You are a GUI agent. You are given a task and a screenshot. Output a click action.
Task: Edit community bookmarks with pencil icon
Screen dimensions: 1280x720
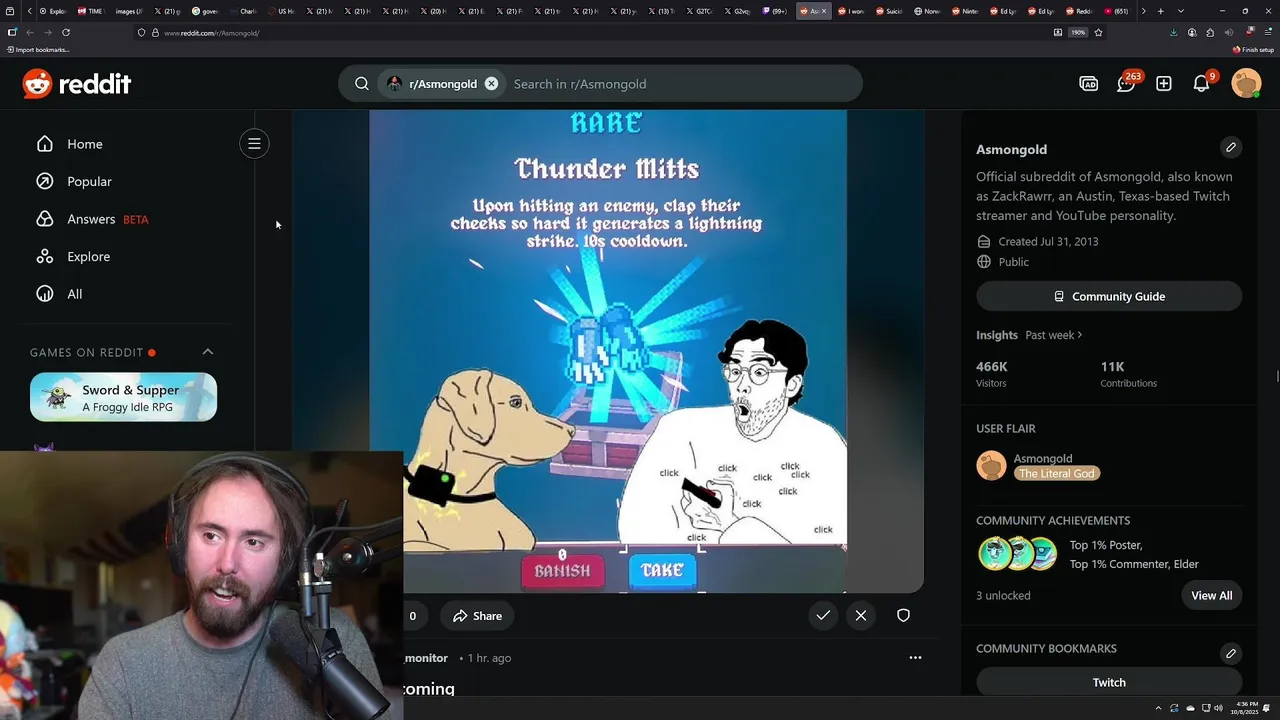coord(1231,653)
